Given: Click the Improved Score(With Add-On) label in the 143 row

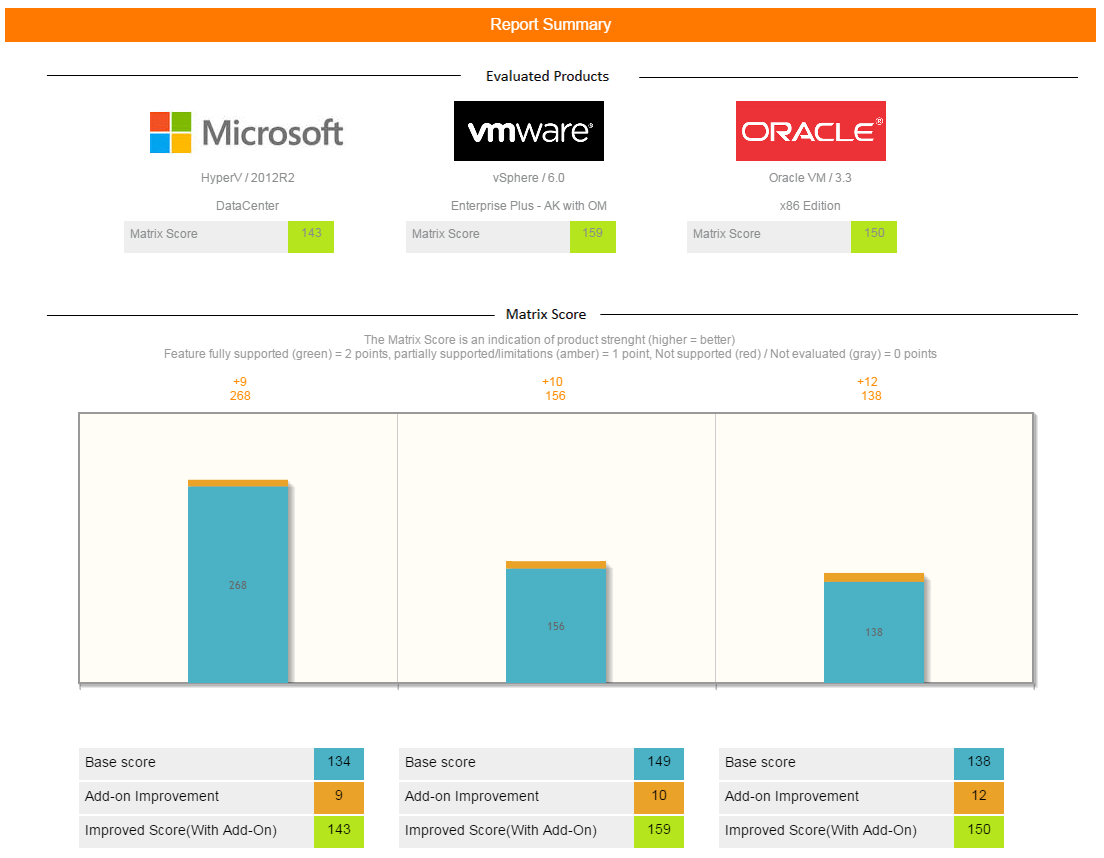Looking at the screenshot, I should click(x=181, y=831).
